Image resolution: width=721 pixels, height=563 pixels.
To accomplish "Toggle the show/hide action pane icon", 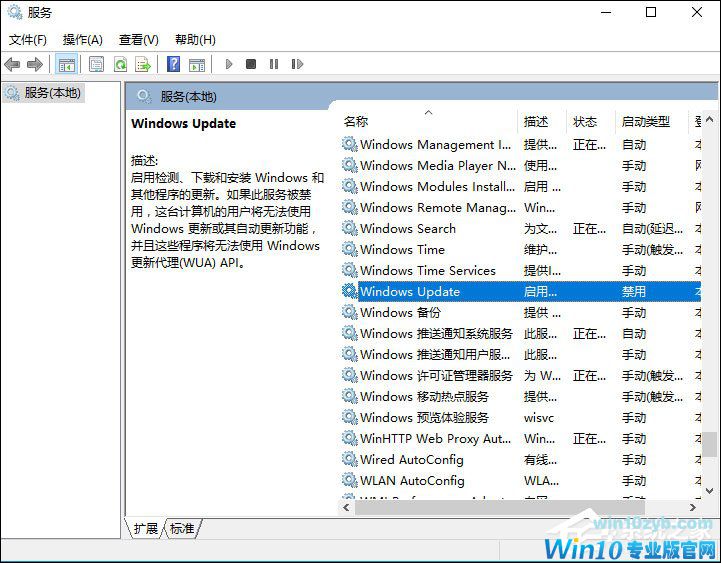I will [x=197, y=64].
